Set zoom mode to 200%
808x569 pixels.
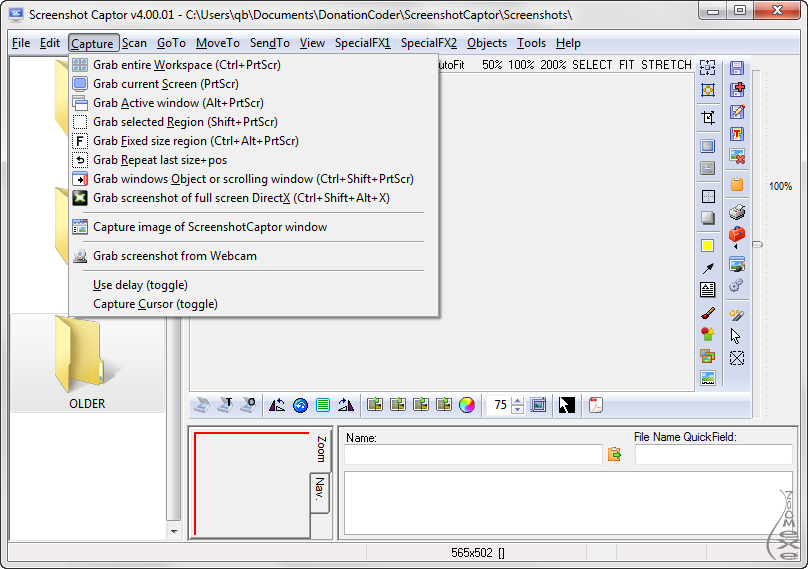coord(553,65)
